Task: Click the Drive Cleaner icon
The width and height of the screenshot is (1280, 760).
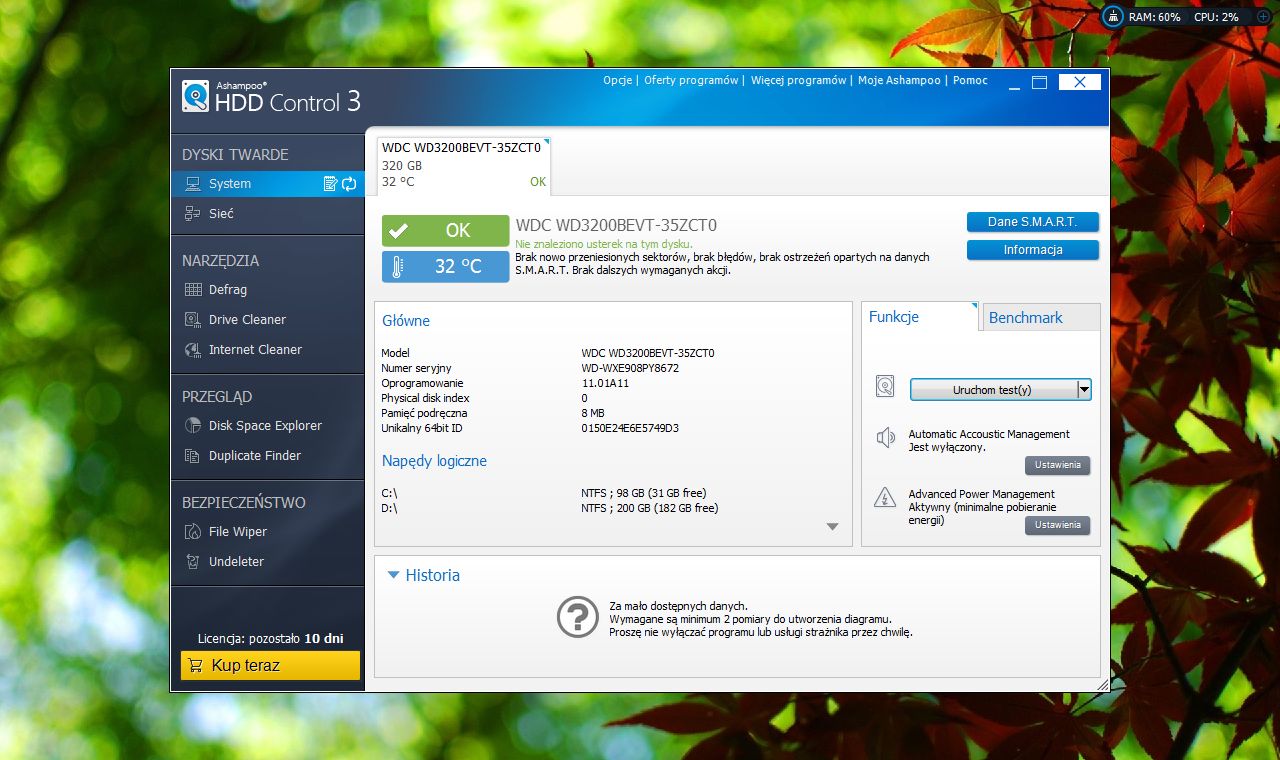Action: click(193, 320)
